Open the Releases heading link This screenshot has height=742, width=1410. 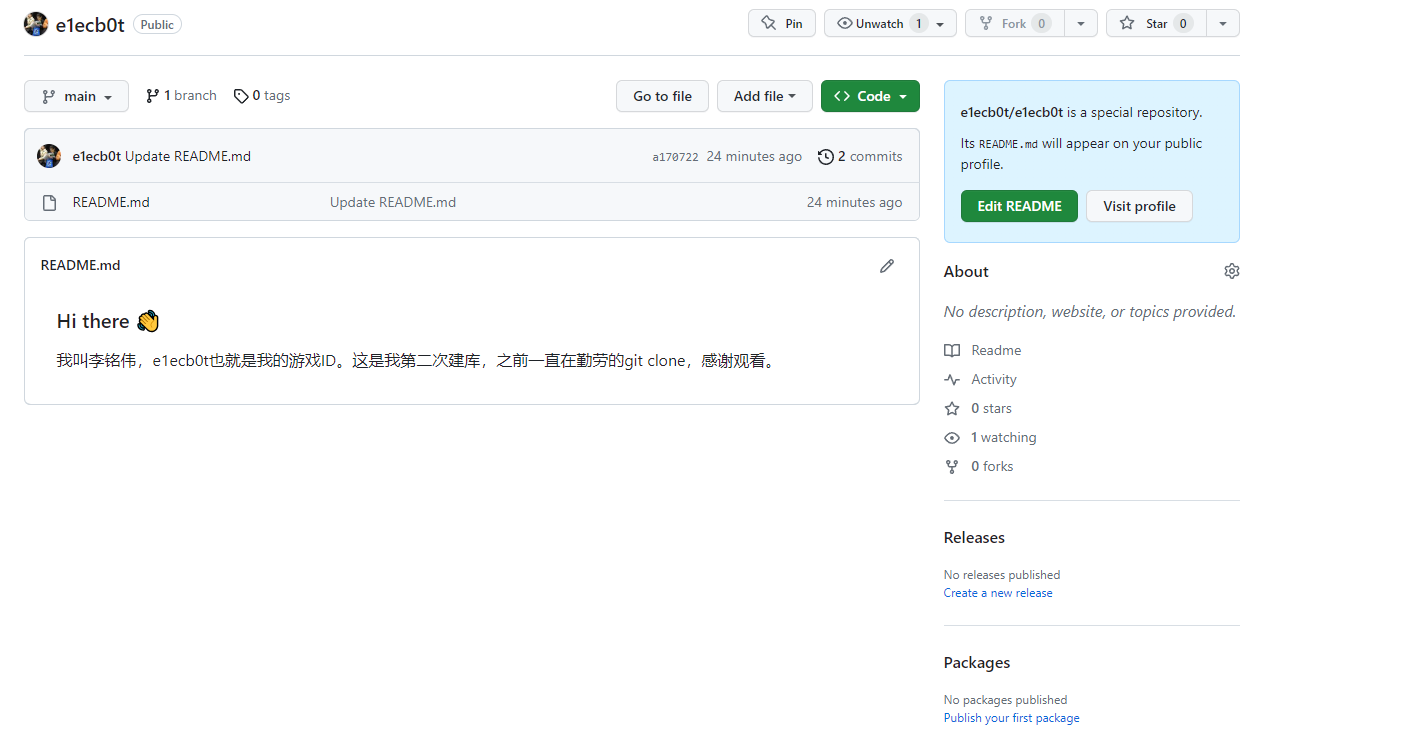coord(974,537)
